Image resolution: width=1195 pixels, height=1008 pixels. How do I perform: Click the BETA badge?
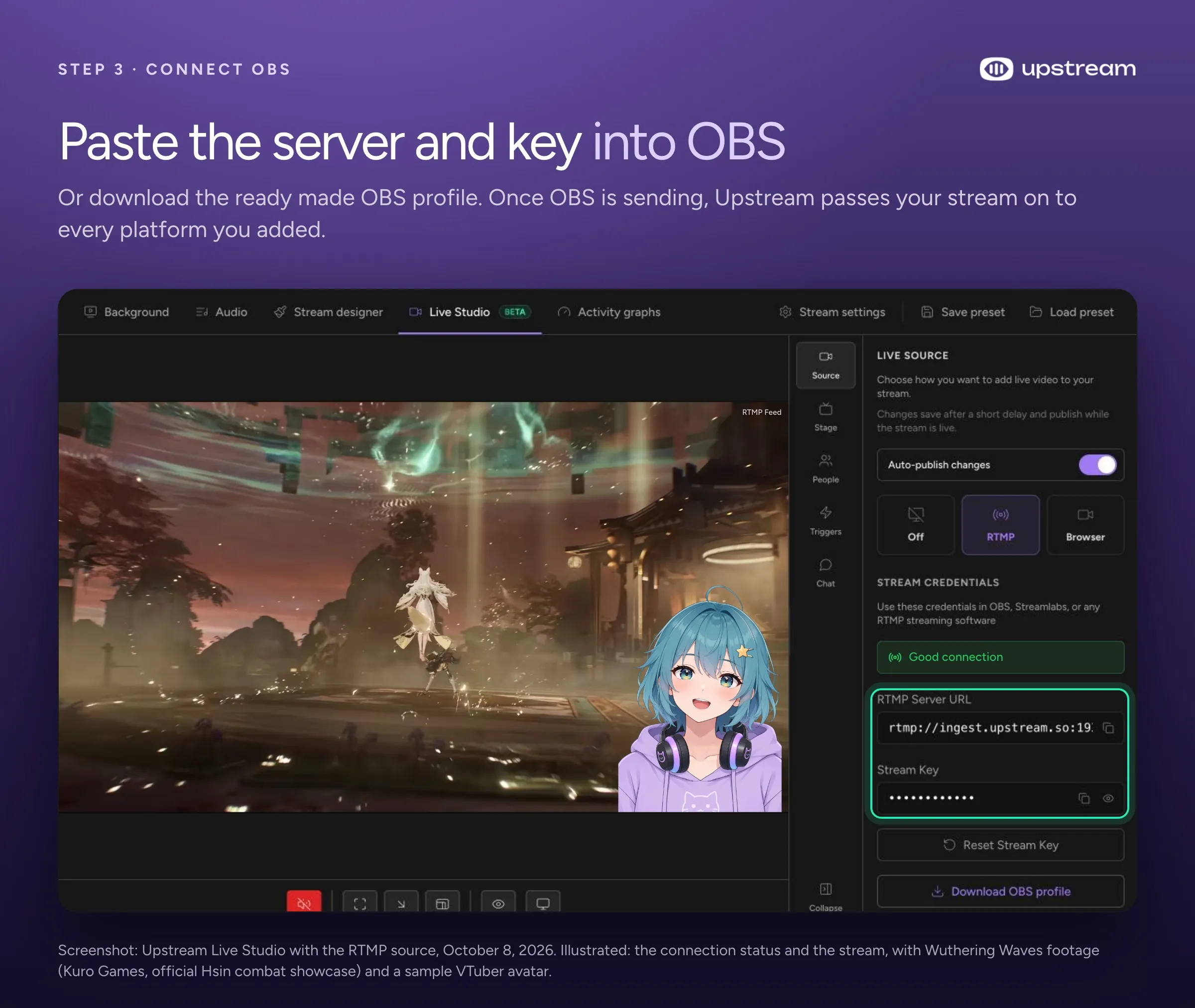coord(515,312)
